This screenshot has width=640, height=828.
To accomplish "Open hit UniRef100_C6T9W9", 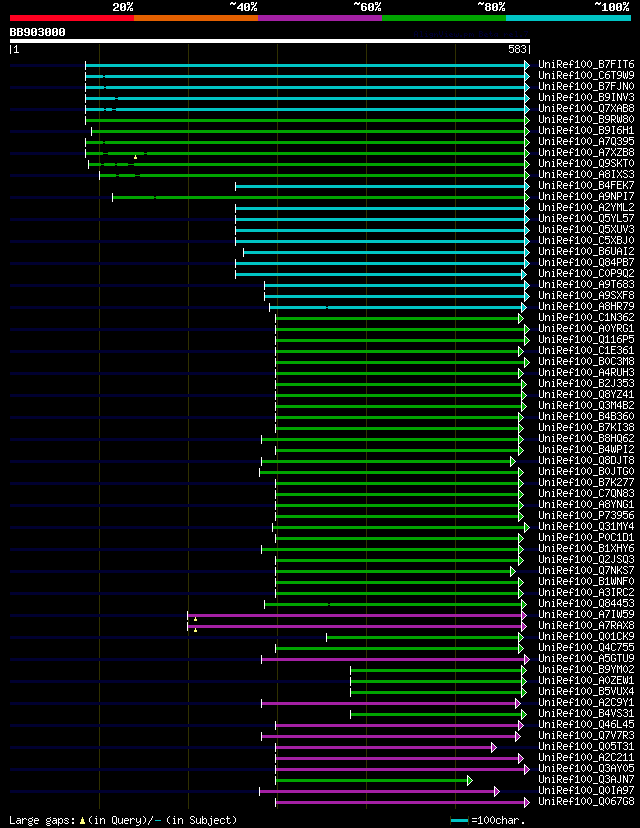I will point(586,76).
